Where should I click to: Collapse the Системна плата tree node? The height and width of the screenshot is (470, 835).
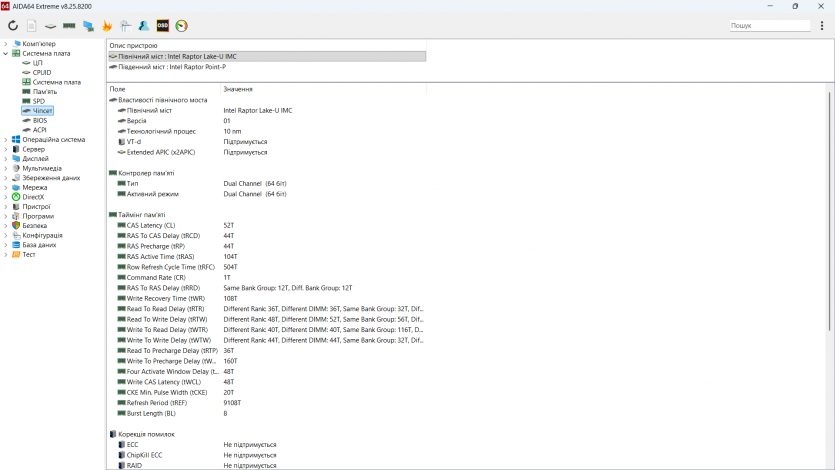pyautogui.click(x=5, y=53)
